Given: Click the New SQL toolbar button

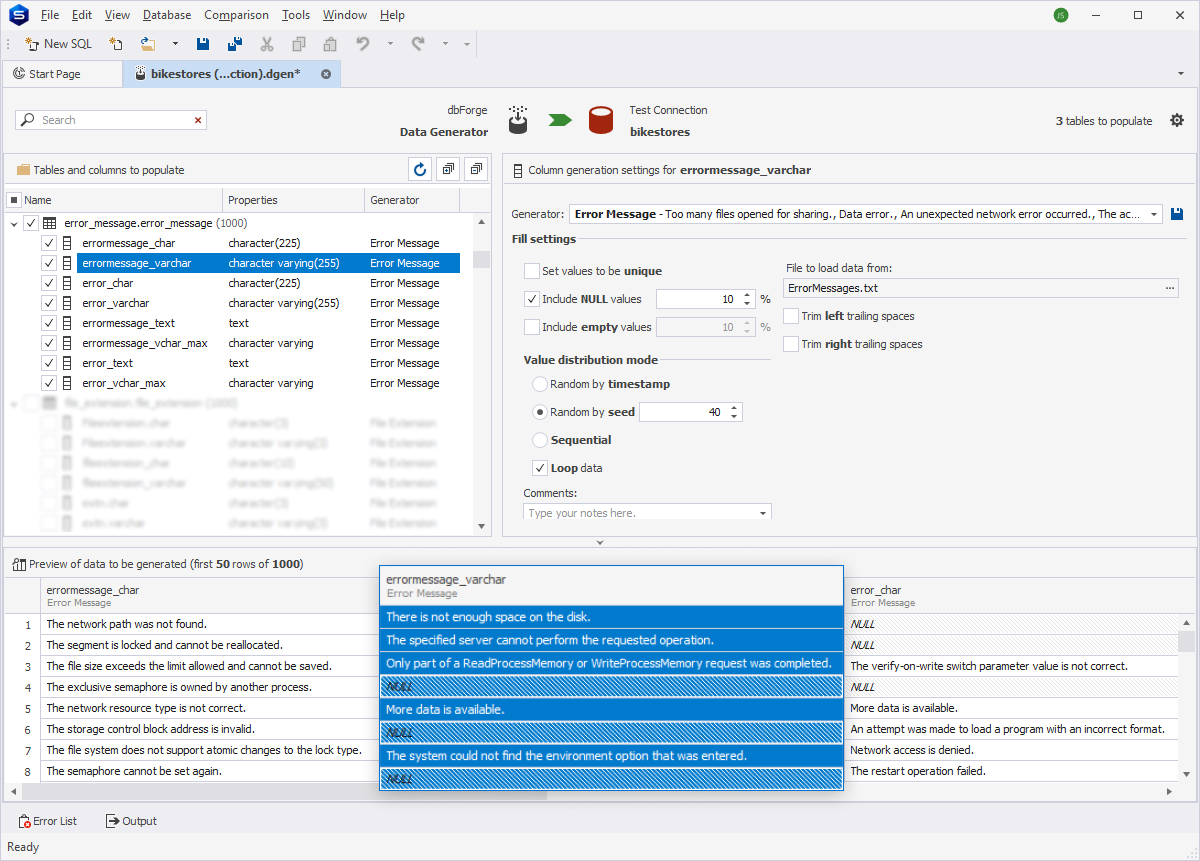Looking at the screenshot, I should [58, 44].
